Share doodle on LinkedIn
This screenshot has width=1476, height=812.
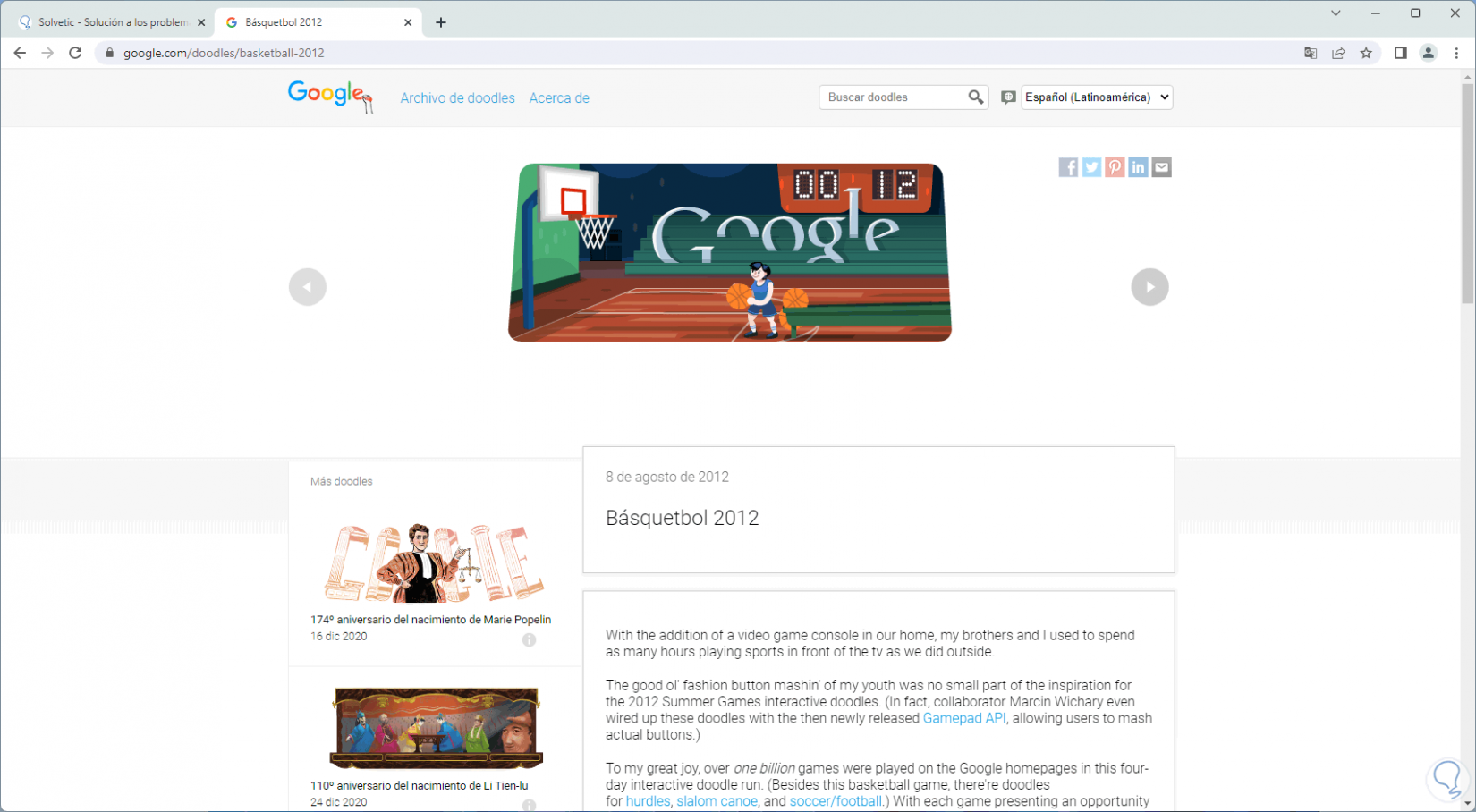1138,167
